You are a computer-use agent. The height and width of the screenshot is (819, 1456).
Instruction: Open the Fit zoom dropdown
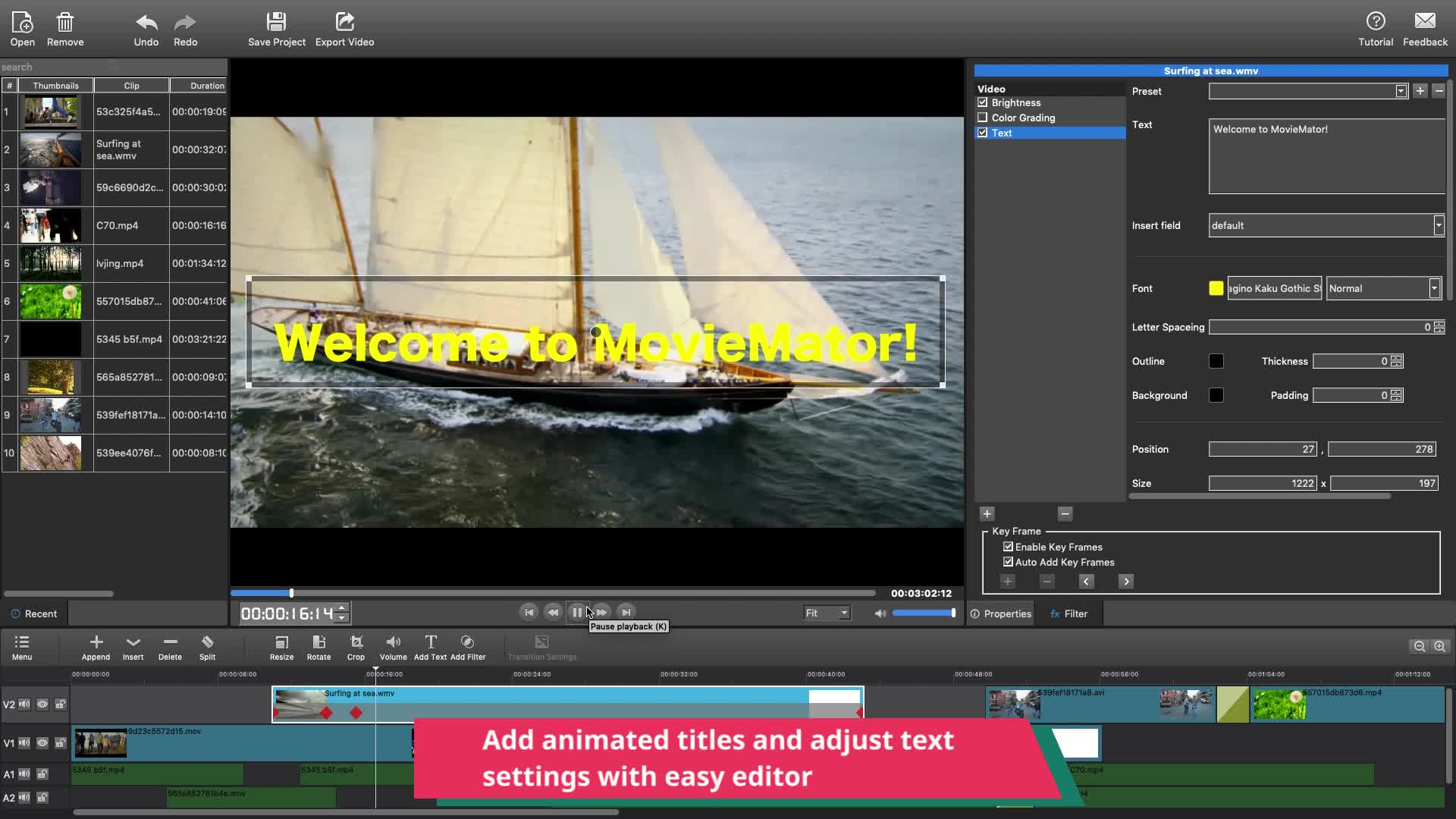click(827, 613)
